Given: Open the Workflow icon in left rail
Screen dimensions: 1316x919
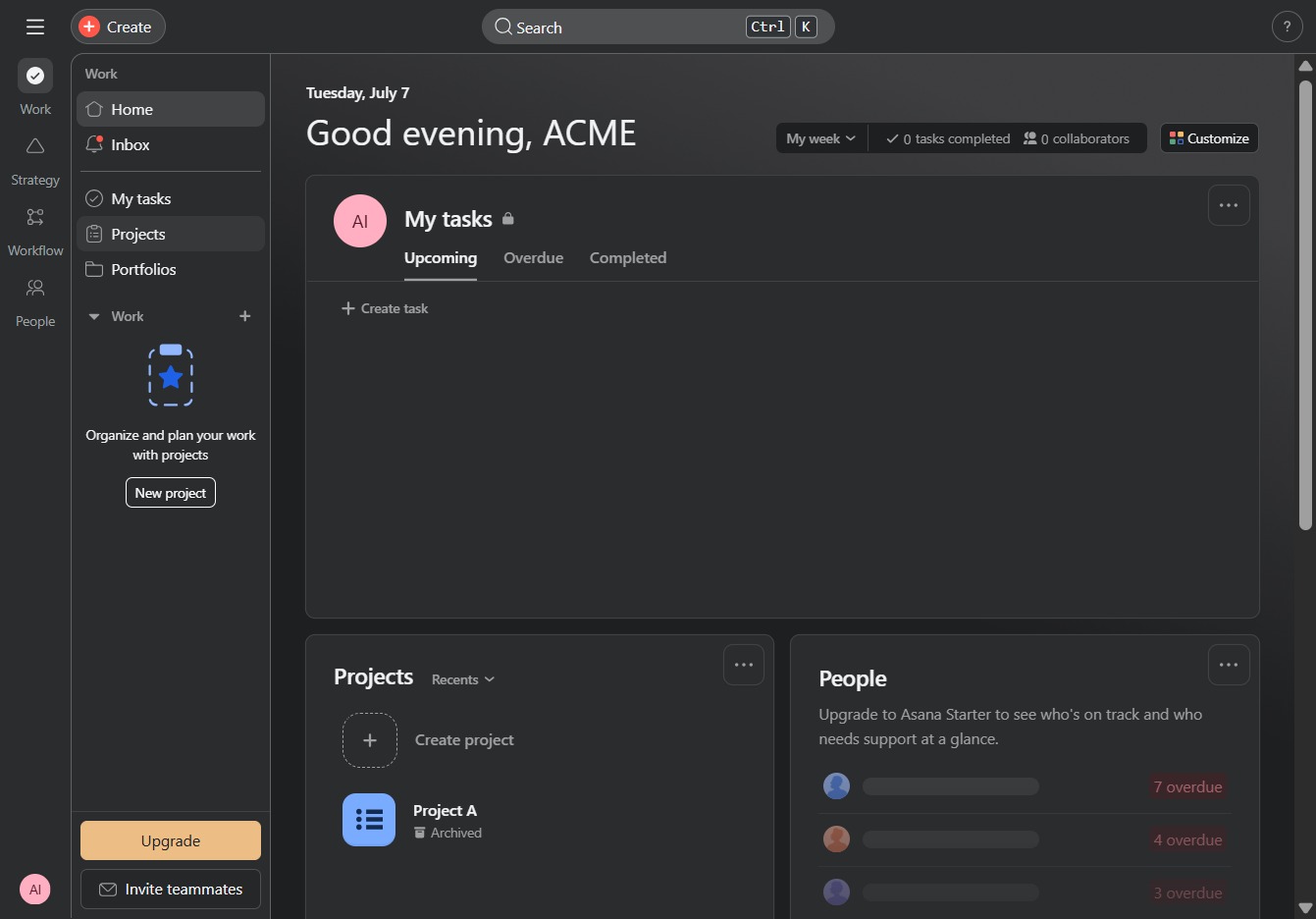Looking at the screenshot, I should (x=35, y=217).
